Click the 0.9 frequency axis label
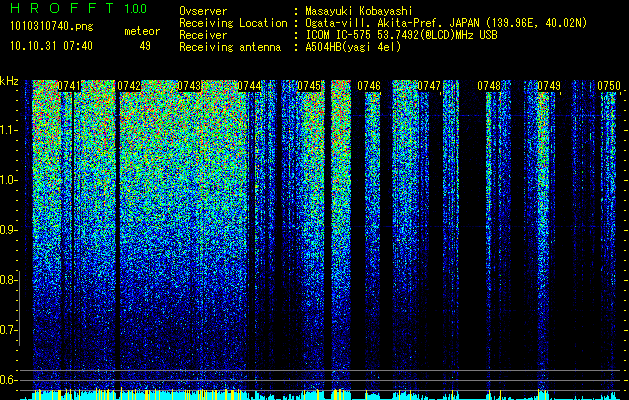629x400 pixels. (8, 230)
